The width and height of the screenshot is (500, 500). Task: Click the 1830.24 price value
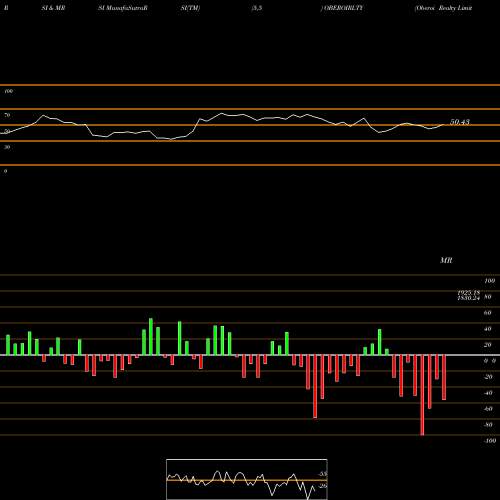click(x=468, y=298)
